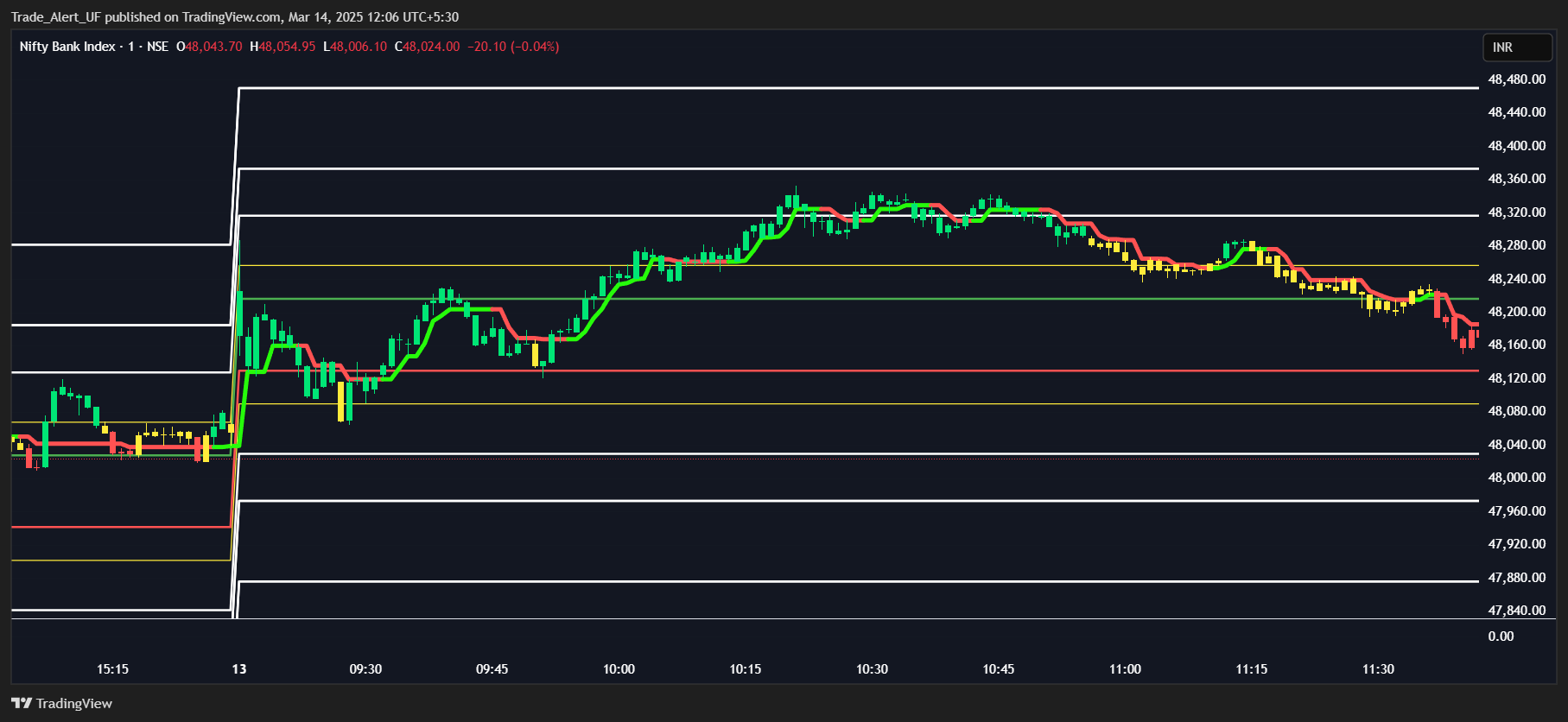Viewport: 1568px width, 722px height.
Task: Click the INR currency button
Action: click(x=1518, y=47)
